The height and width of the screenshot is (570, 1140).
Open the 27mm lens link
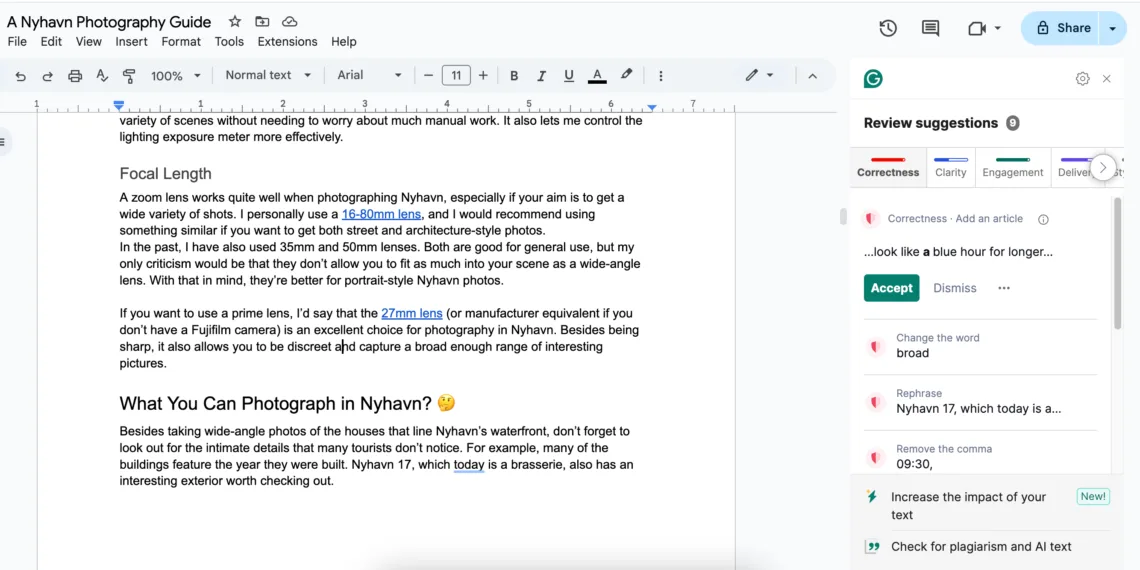tap(411, 313)
